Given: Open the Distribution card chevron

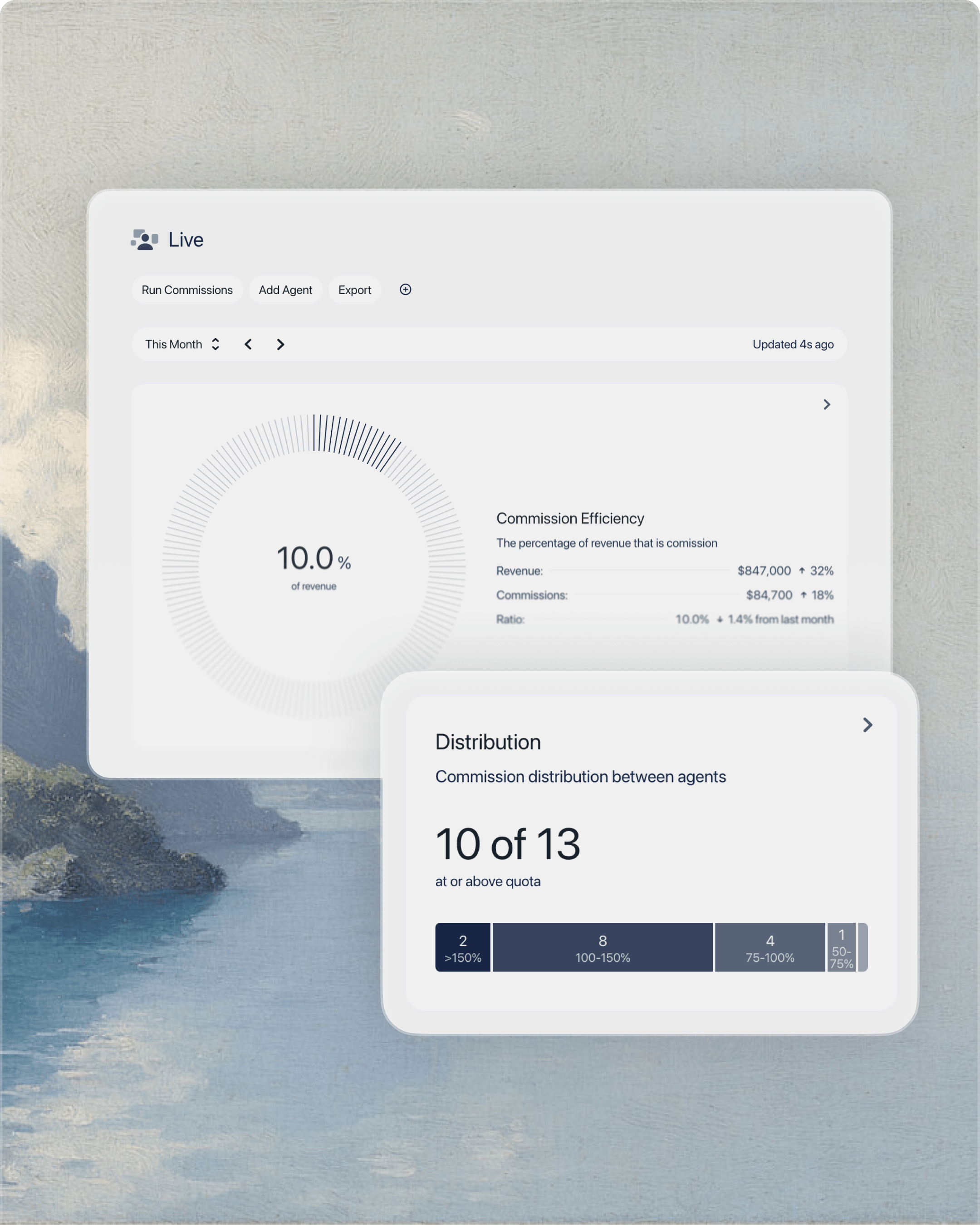Looking at the screenshot, I should pos(867,725).
